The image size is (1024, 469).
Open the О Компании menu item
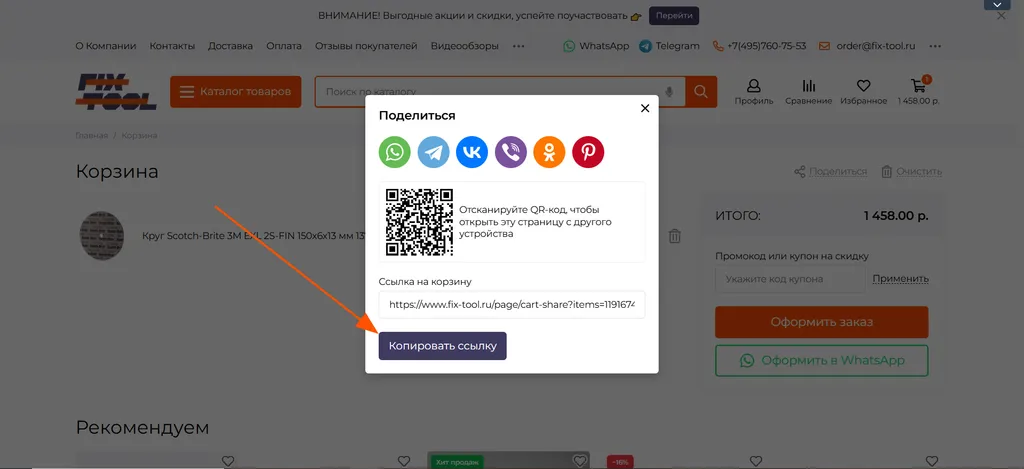(106, 46)
